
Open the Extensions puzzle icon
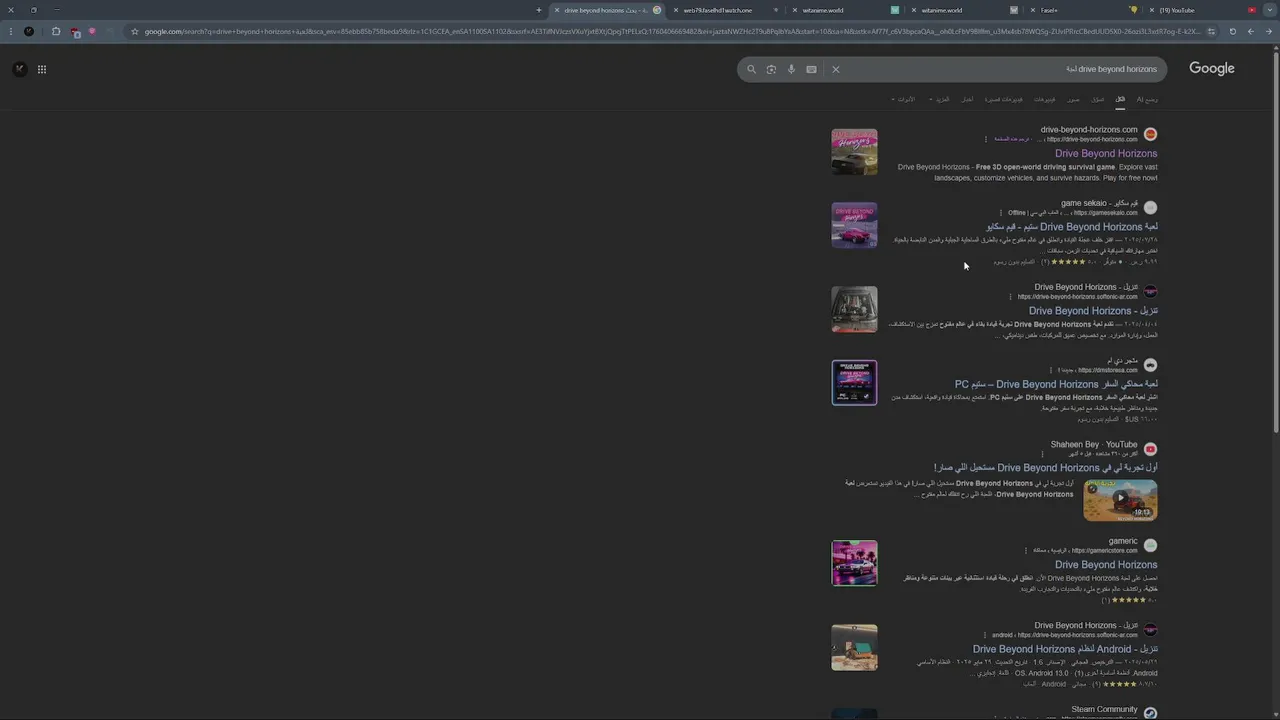(x=56, y=31)
